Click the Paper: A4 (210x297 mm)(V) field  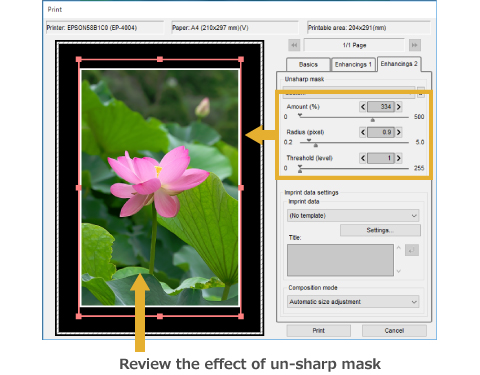(235, 28)
